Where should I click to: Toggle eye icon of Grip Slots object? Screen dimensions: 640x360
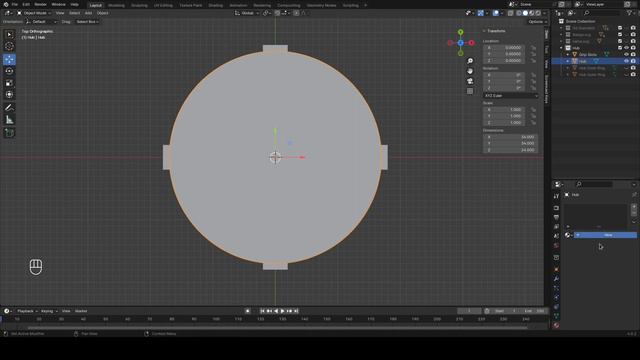(627, 54)
